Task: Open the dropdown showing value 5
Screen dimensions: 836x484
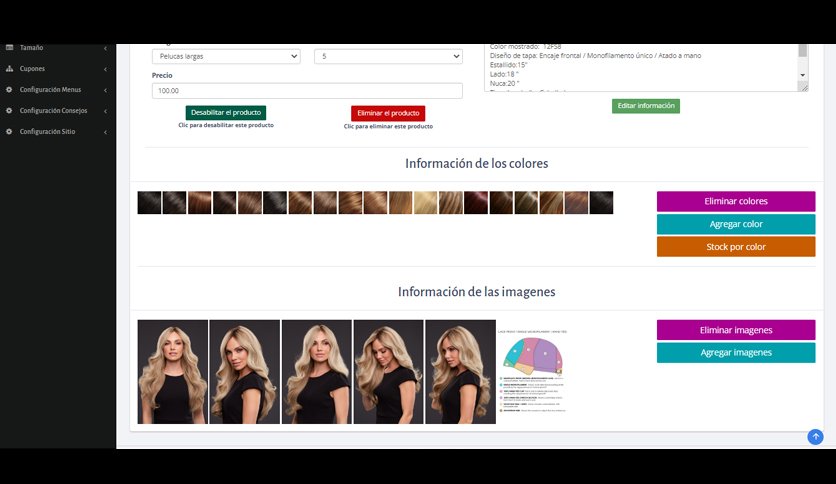Action: 388,57
